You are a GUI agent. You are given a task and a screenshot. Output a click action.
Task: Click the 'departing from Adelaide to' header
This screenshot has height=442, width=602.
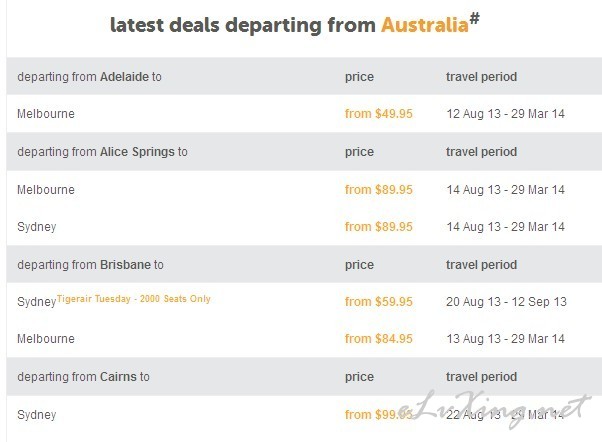coord(89,77)
